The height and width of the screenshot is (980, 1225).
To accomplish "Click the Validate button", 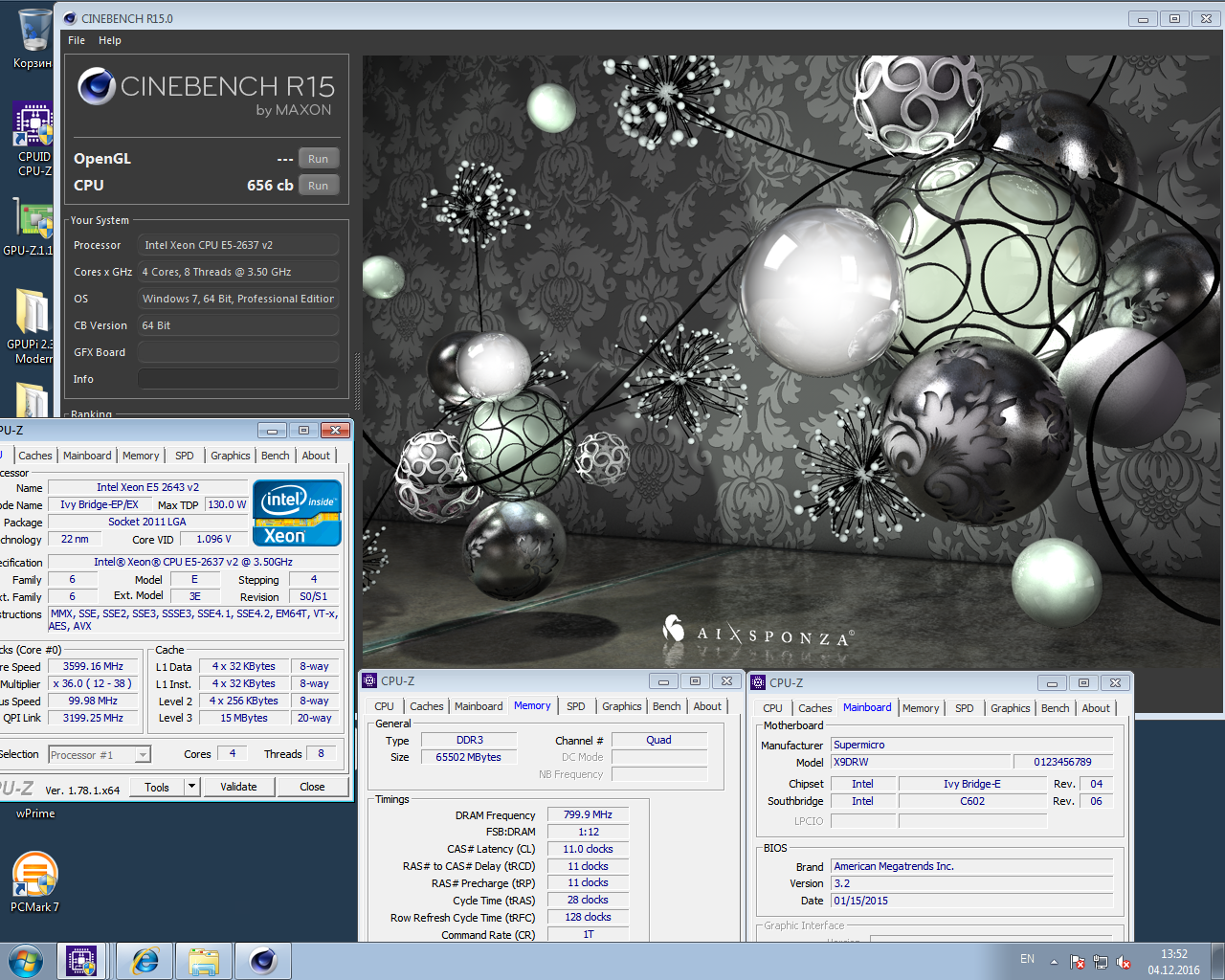I will [x=238, y=787].
